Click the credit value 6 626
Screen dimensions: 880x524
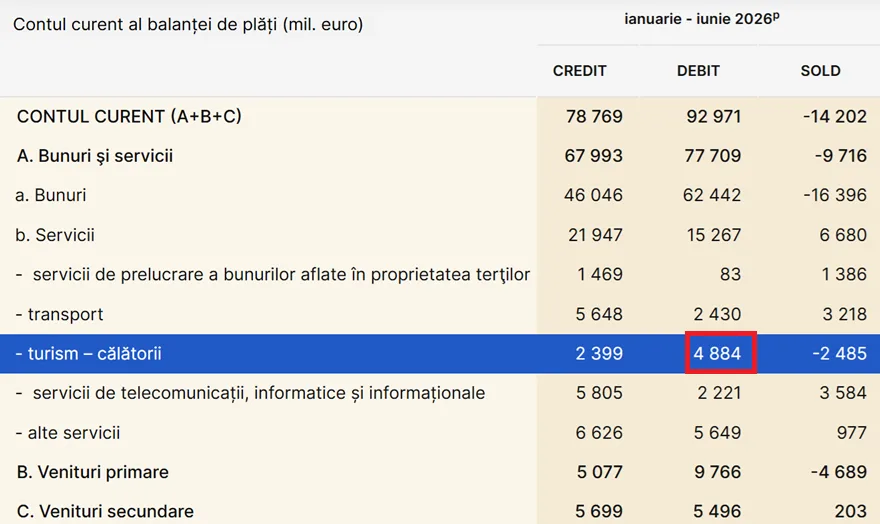point(599,433)
